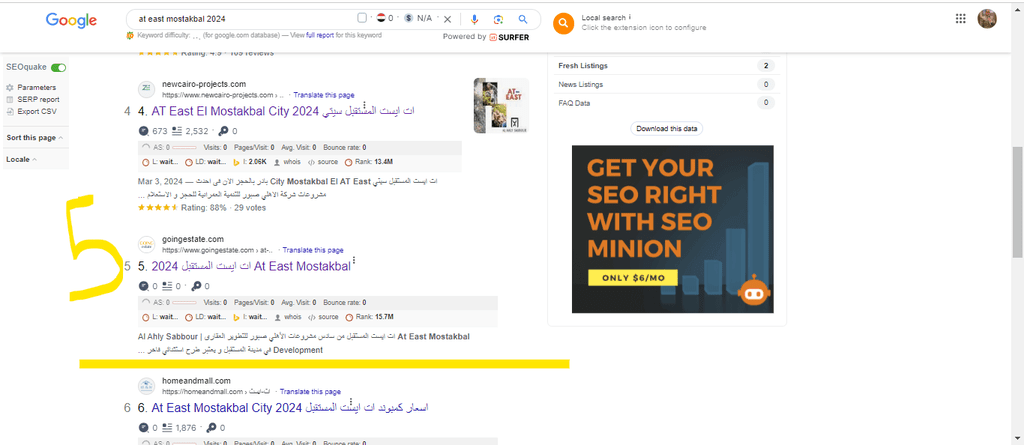
Task: Click the keyword difficulty Surfer gear icon
Action: [130, 35]
